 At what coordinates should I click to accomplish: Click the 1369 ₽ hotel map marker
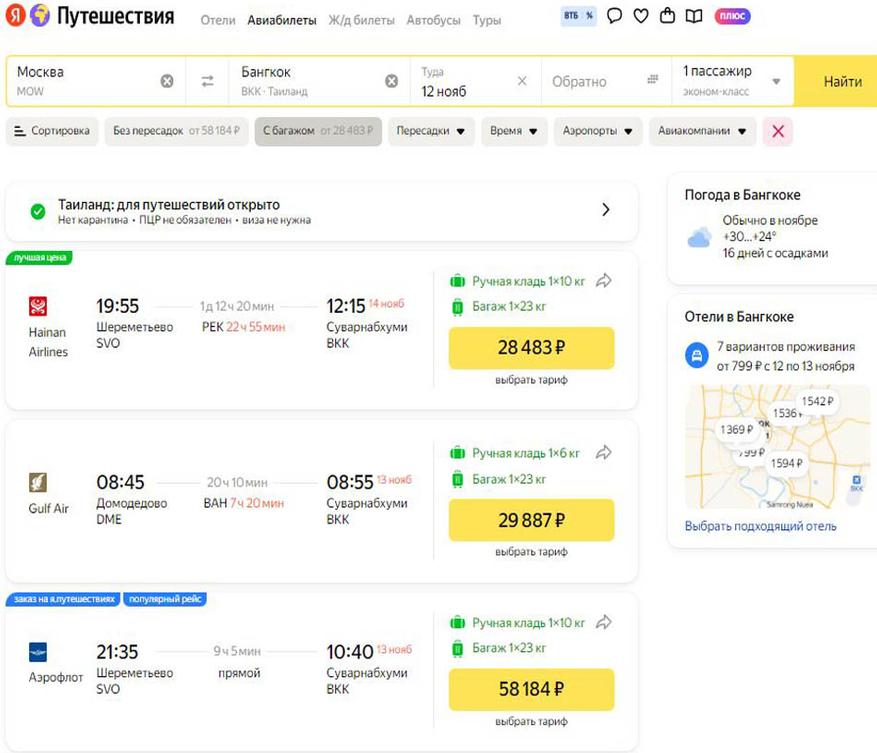point(736,430)
